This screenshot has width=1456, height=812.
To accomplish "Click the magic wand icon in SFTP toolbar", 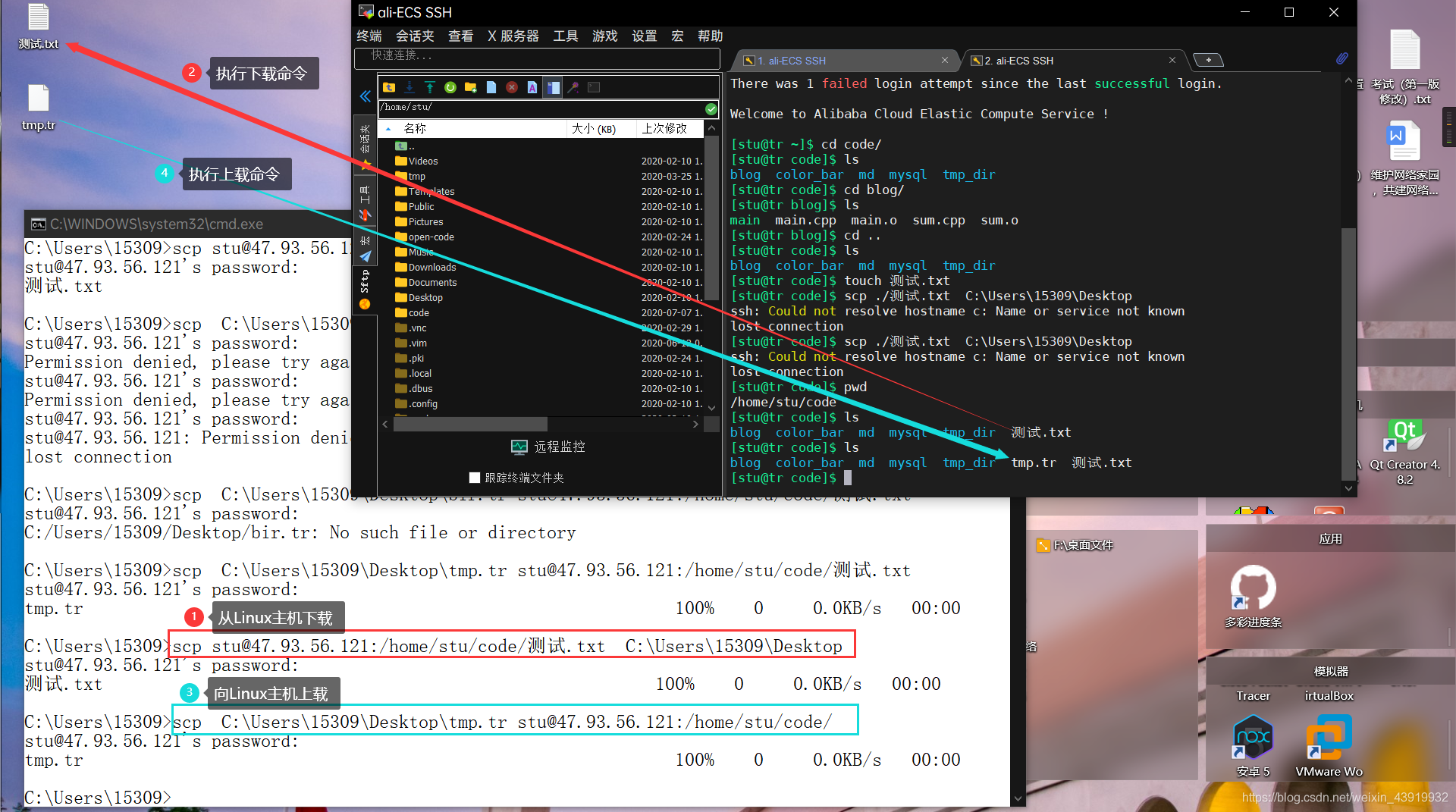I will (573, 87).
